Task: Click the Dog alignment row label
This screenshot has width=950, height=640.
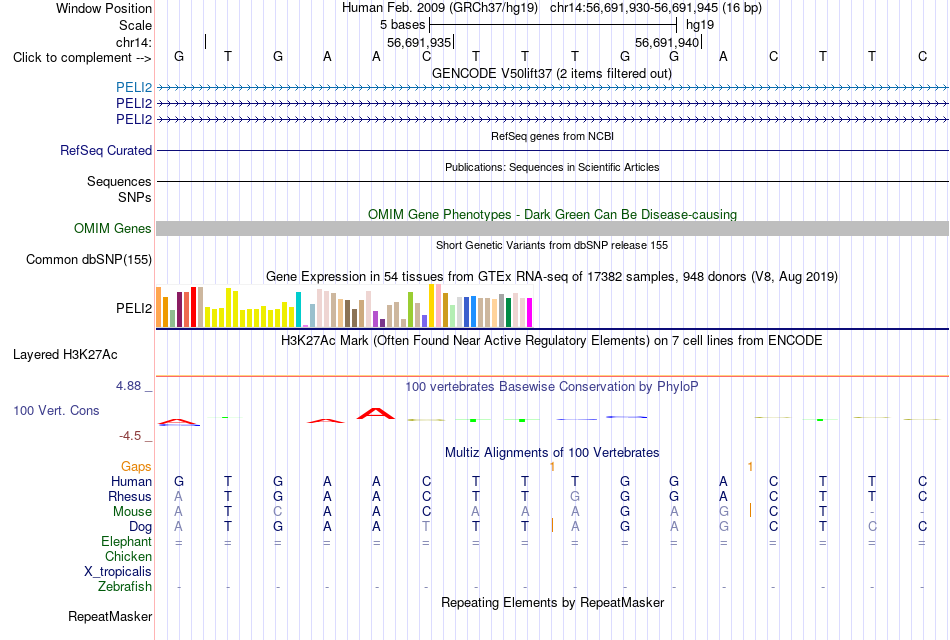Action: click(x=140, y=527)
